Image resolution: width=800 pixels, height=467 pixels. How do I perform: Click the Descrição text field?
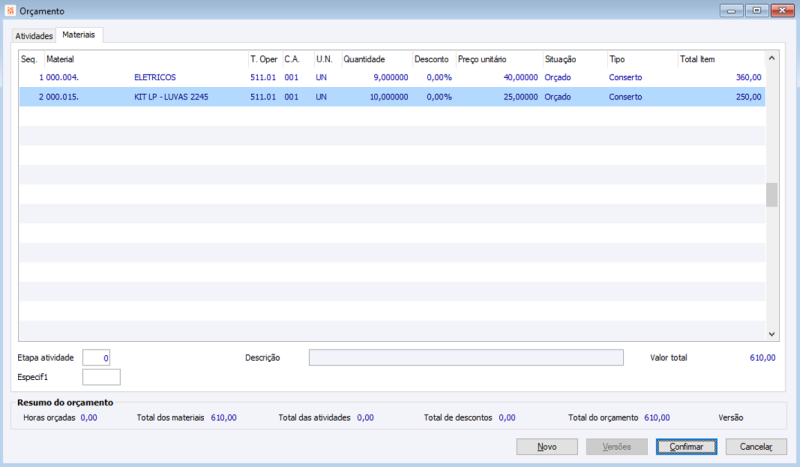[x=466, y=358]
